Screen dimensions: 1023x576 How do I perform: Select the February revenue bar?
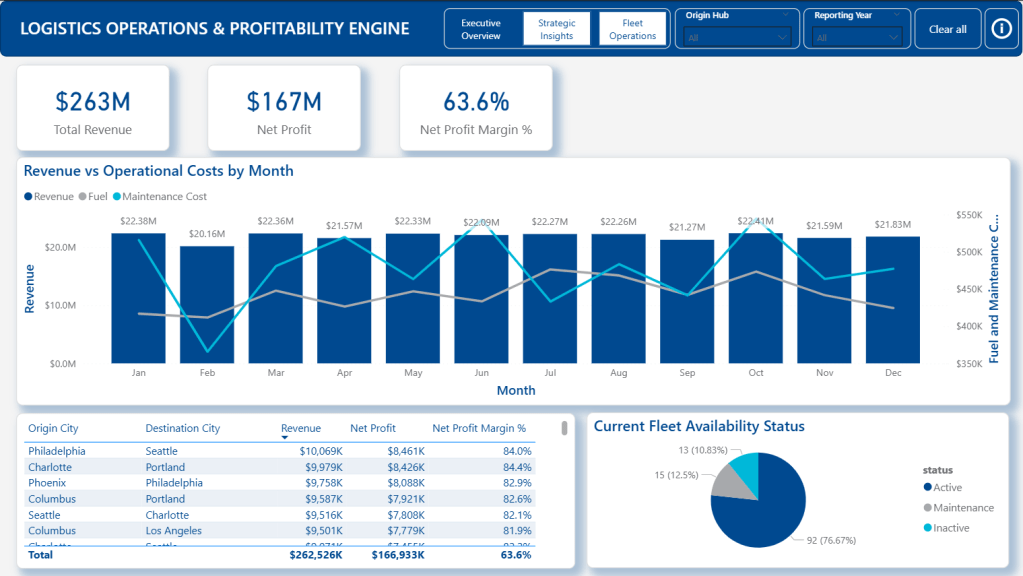pyautogui.click(x=207, y=304)
